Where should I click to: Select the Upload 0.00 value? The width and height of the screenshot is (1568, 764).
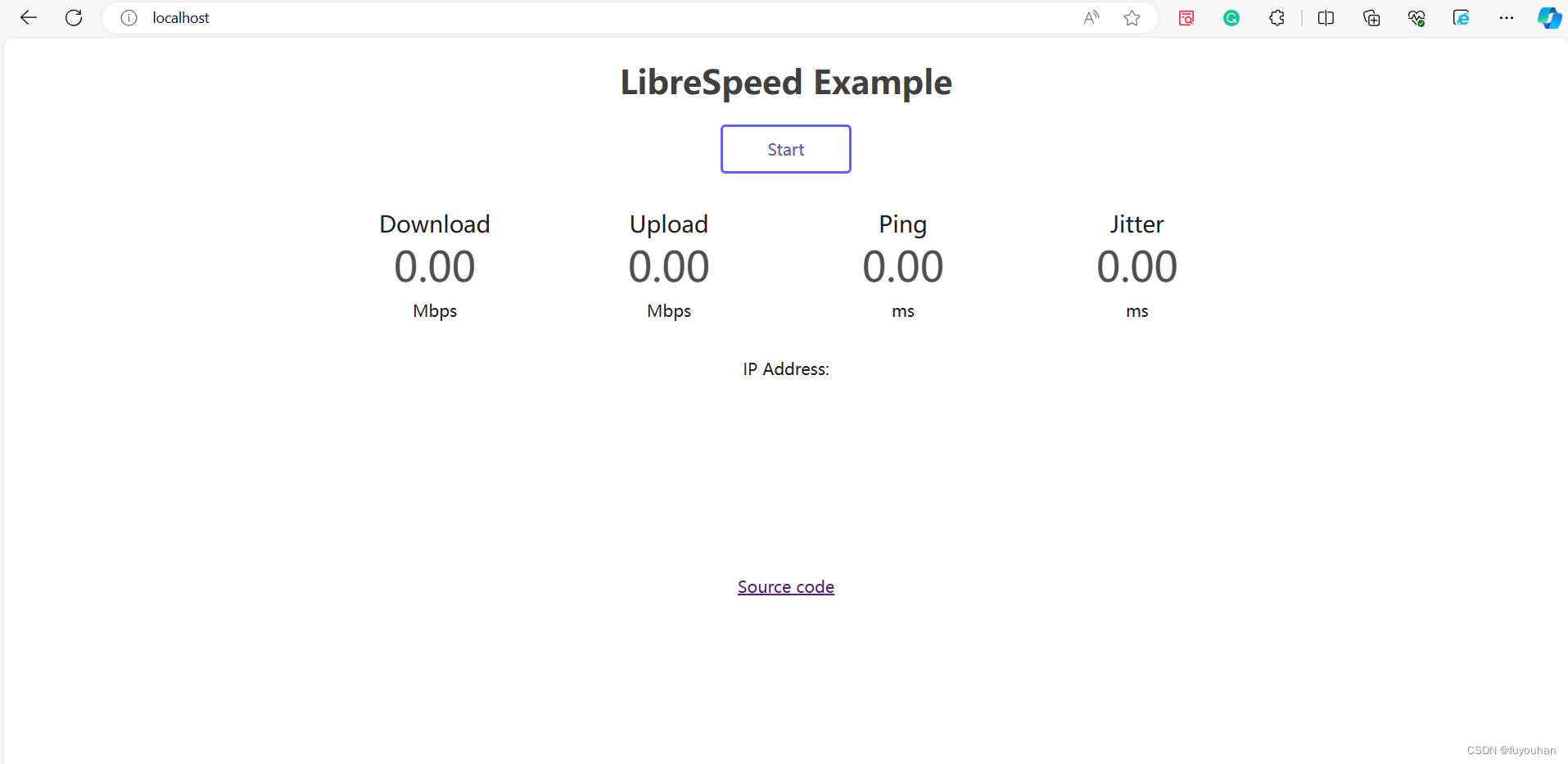669,267
